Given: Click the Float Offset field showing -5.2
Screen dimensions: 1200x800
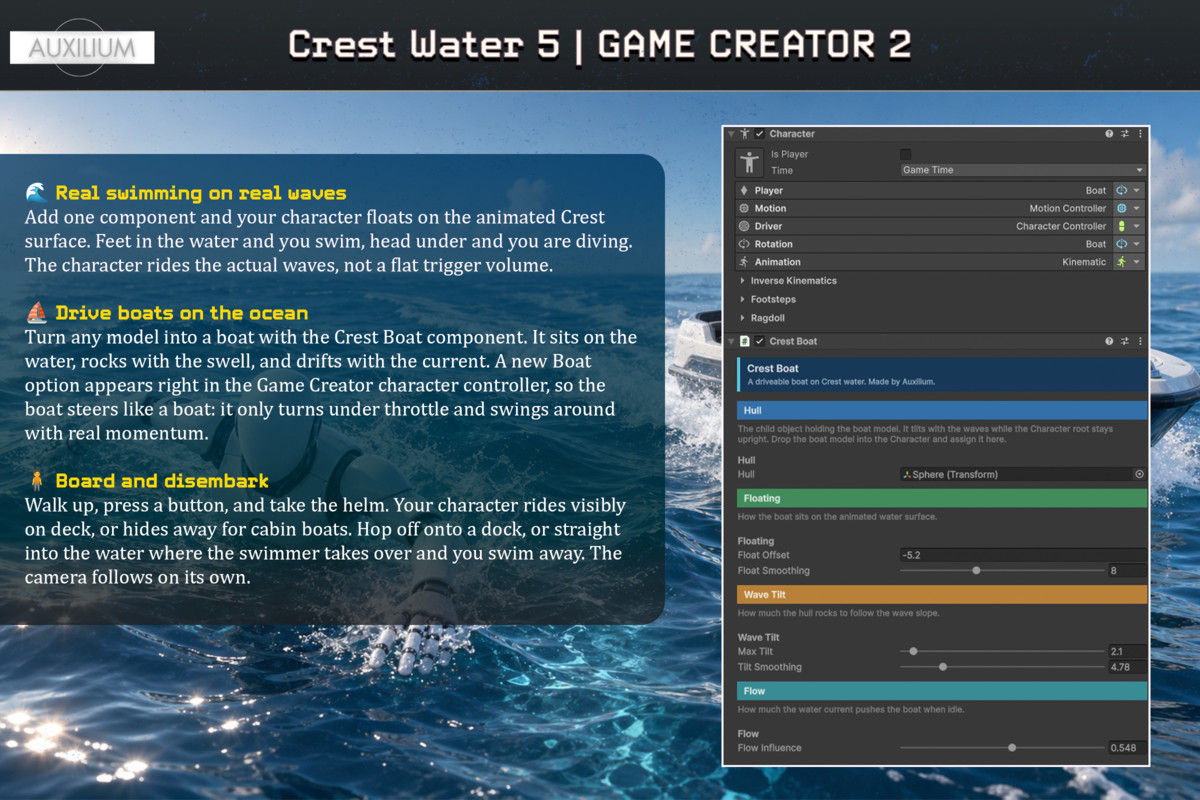Looking at the screenshot, I should tap(1023, 555).
